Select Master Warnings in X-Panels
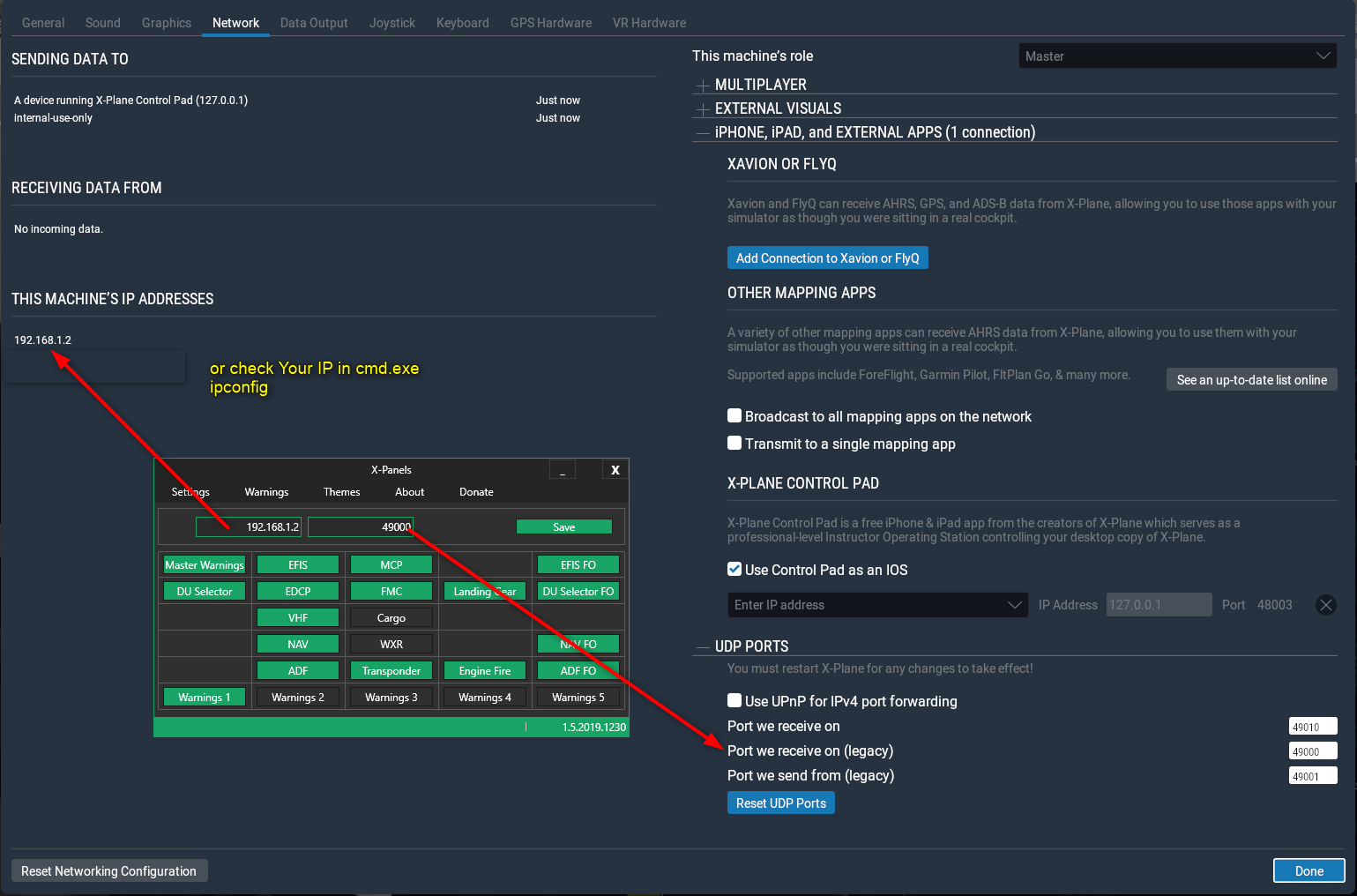The image size is (1357, 896). click(x=204, y=564)
